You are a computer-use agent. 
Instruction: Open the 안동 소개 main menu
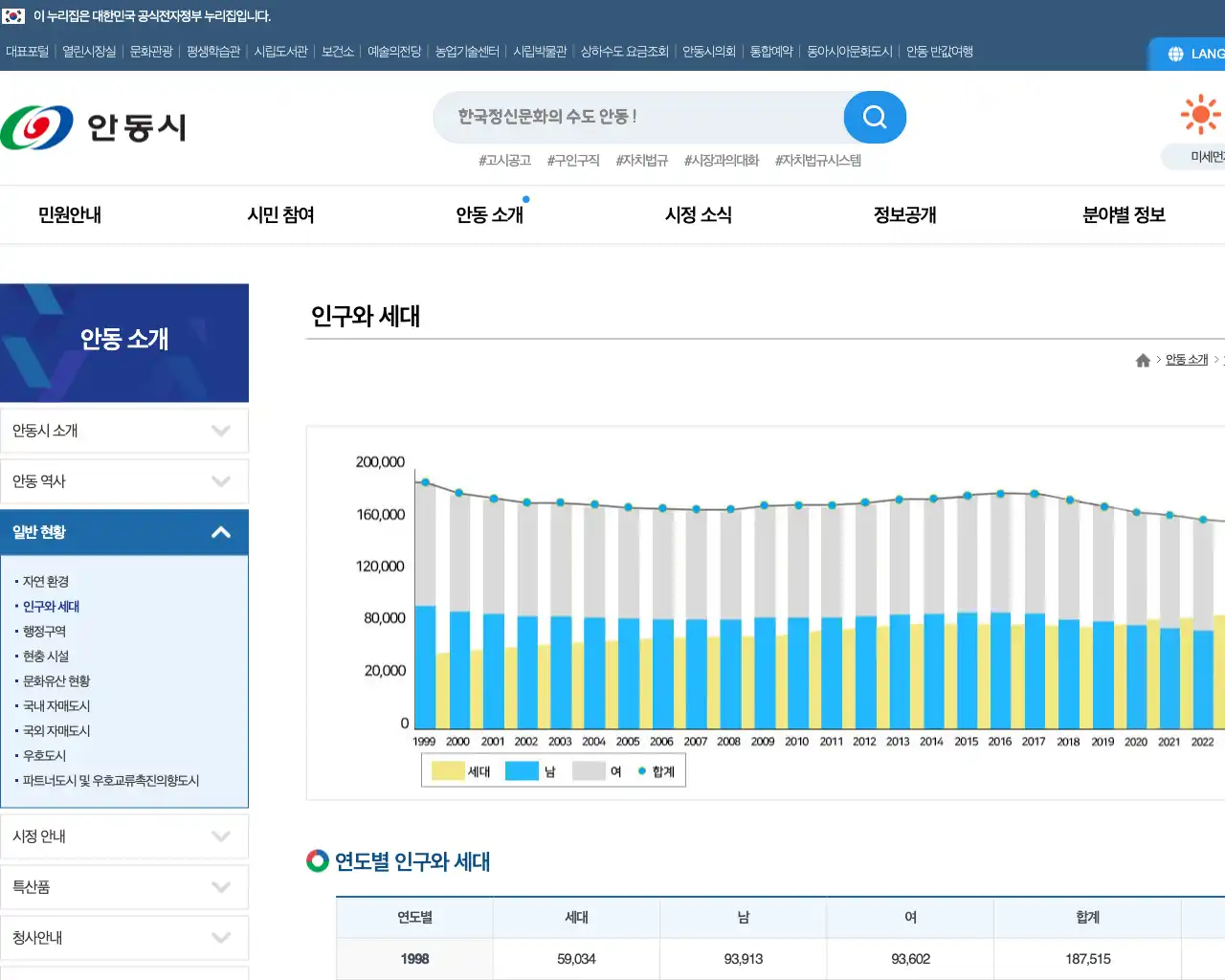click(x=489, y=215)
